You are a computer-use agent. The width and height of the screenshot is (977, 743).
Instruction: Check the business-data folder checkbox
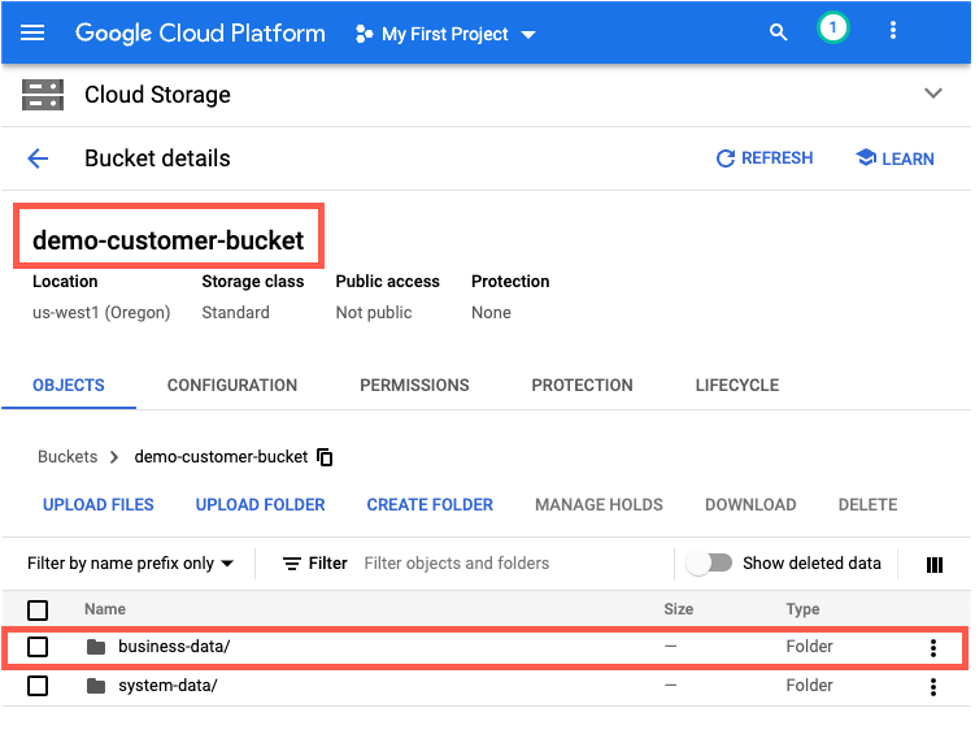[x=37, y=646]
